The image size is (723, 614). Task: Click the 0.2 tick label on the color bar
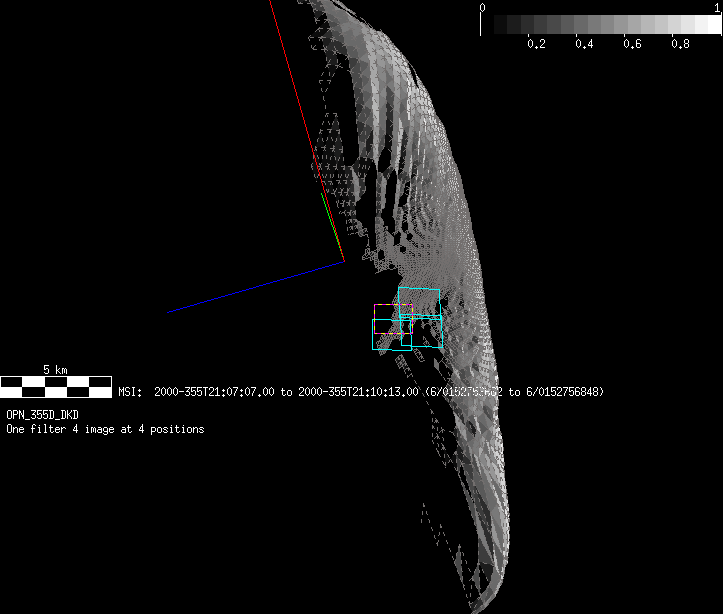pos(536,44)
